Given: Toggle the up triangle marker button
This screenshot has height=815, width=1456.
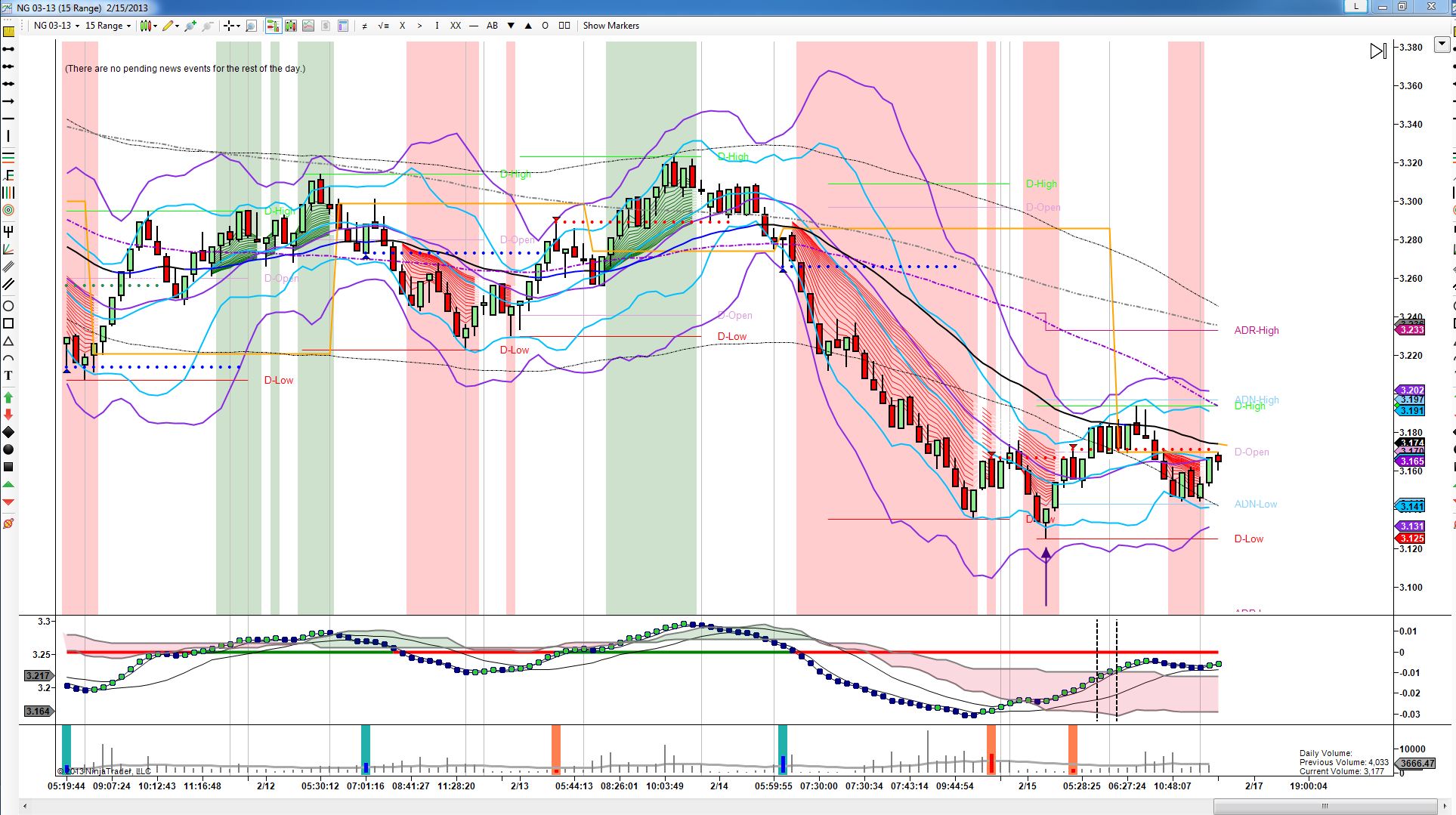Looking at the screenshot, I should (x=527, y=26).
